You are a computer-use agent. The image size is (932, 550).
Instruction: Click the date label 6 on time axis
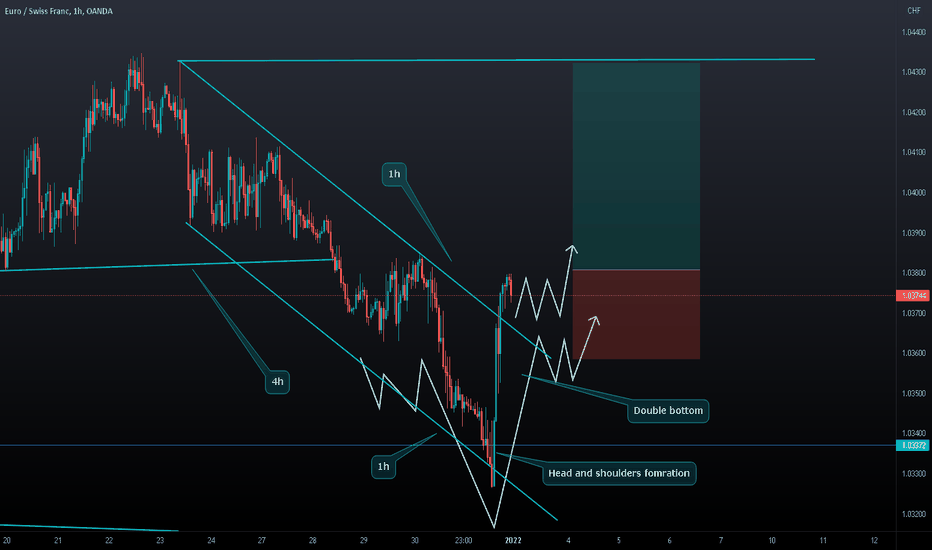click(x=669, y=540)
